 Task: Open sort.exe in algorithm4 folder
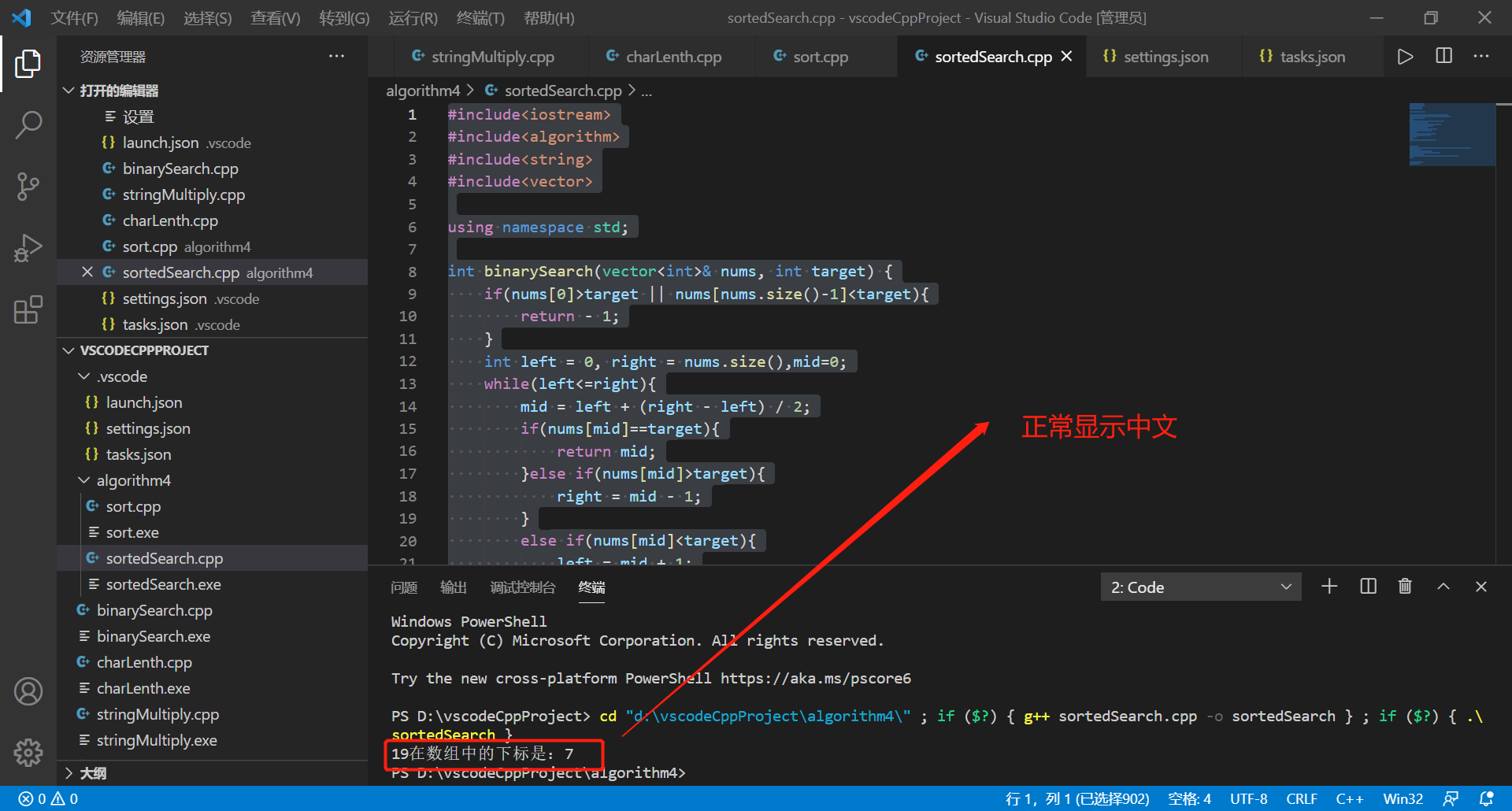[x=213, y=532]
